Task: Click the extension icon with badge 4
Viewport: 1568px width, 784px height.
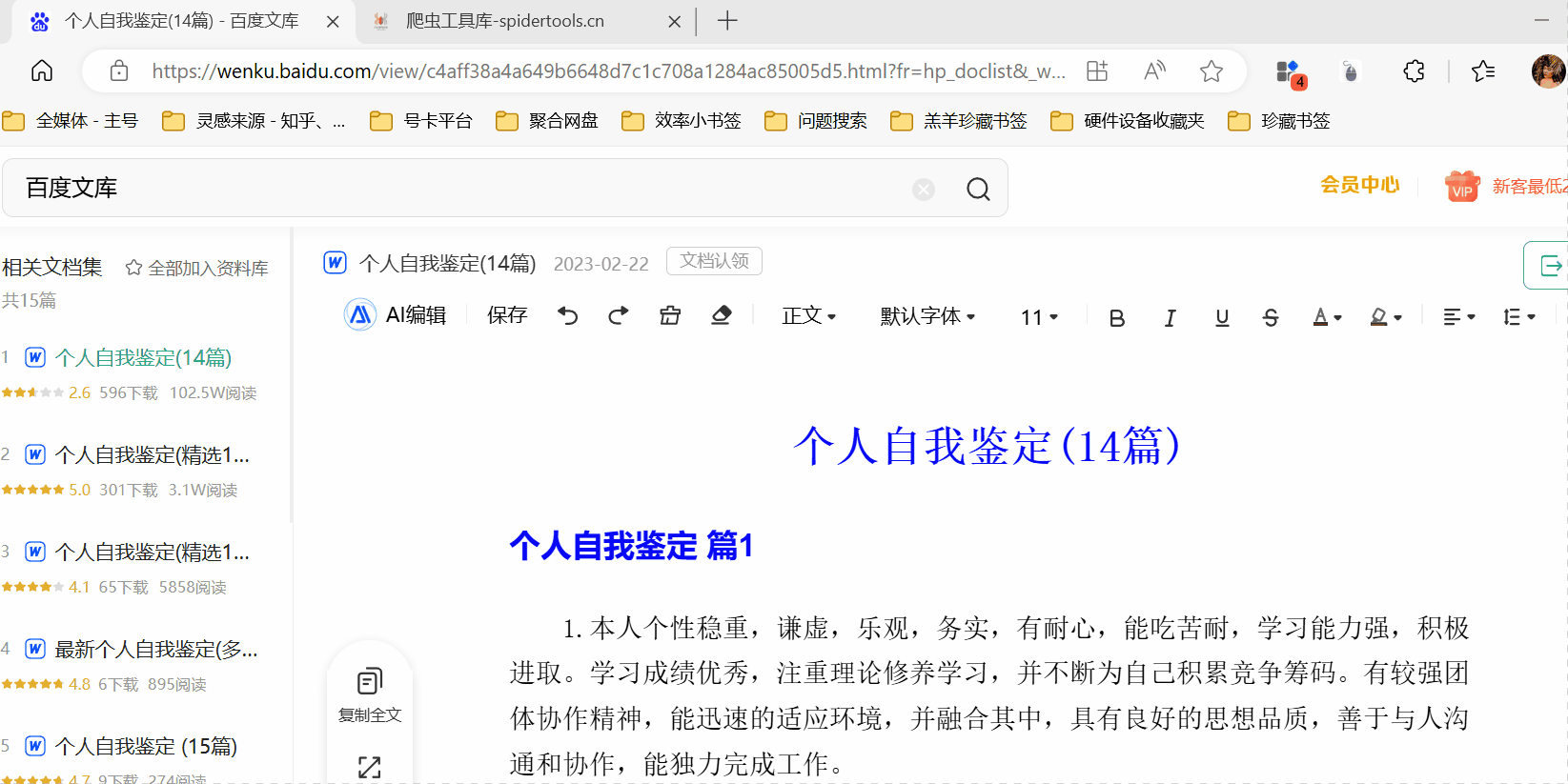Action: click(x=1290, y=72)
